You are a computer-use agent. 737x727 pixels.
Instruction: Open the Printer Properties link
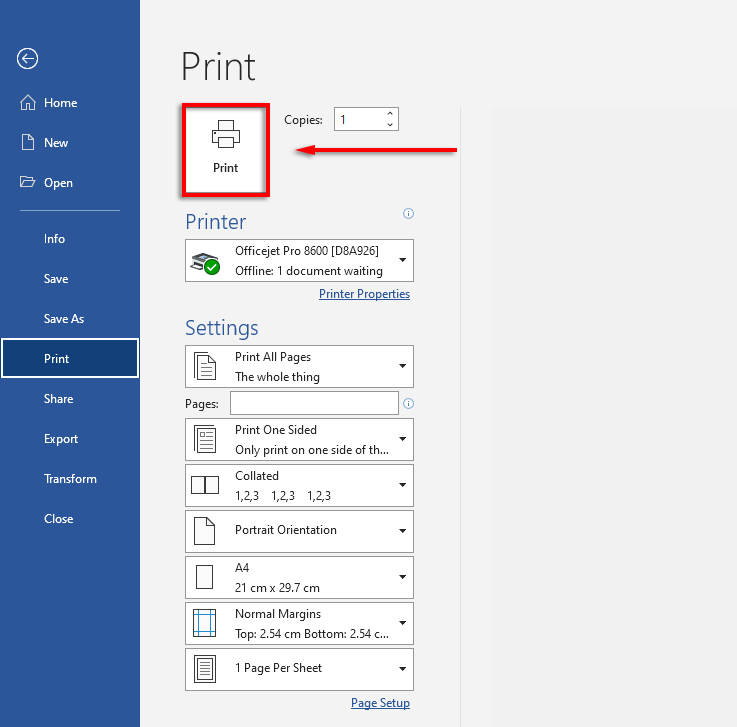[x=364, y=294]
